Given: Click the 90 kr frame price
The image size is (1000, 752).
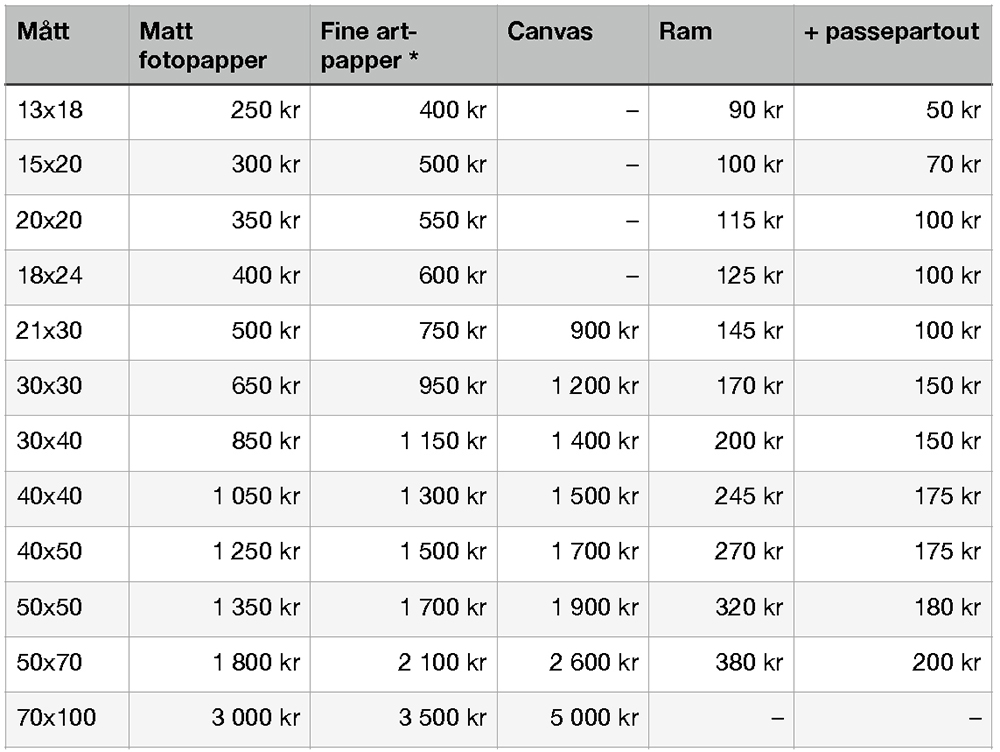Looking at the screenshot, I should pyautogui.click(x=756, y=110).
